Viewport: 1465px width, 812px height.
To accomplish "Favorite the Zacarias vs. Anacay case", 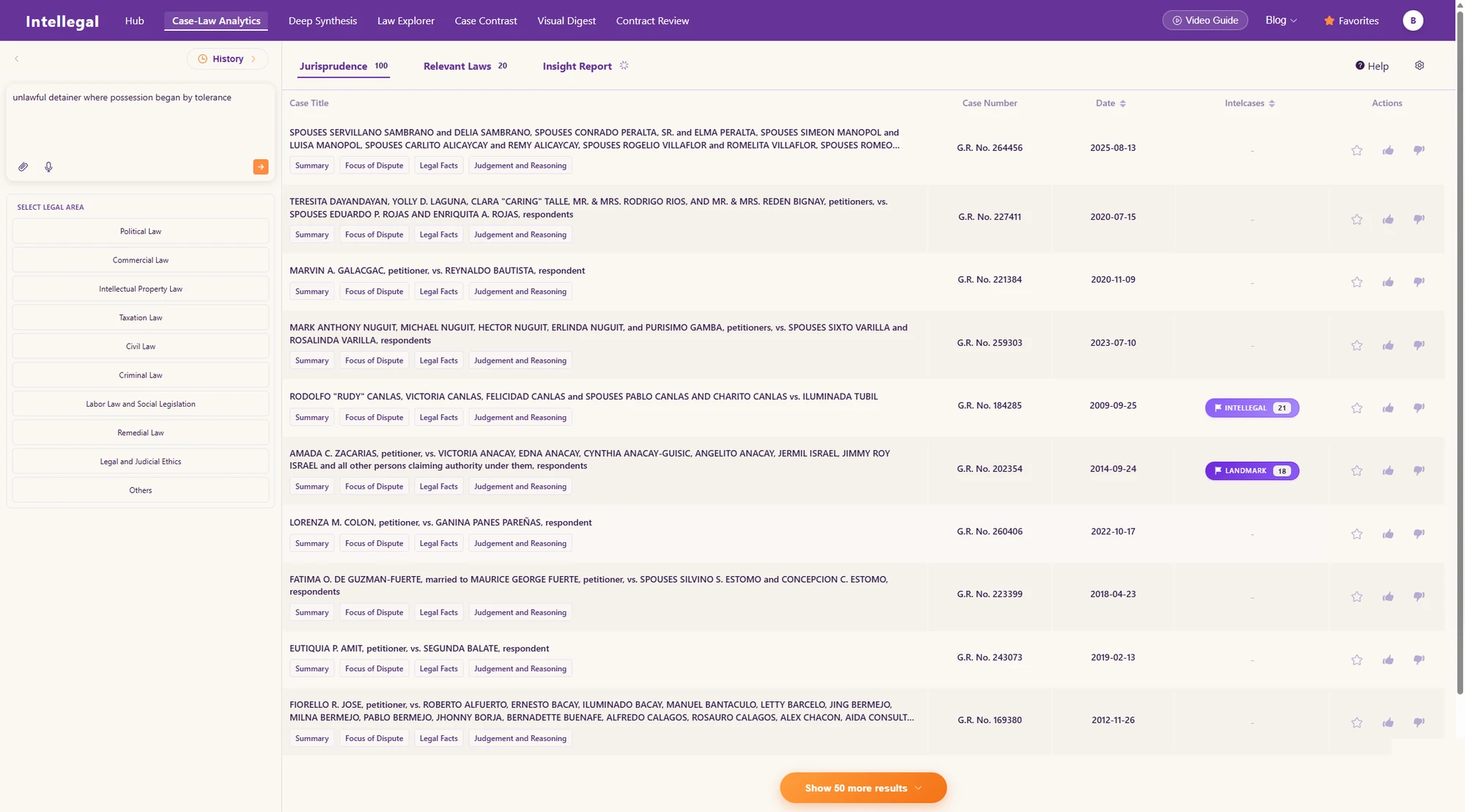I will (x=1357, y=470).
